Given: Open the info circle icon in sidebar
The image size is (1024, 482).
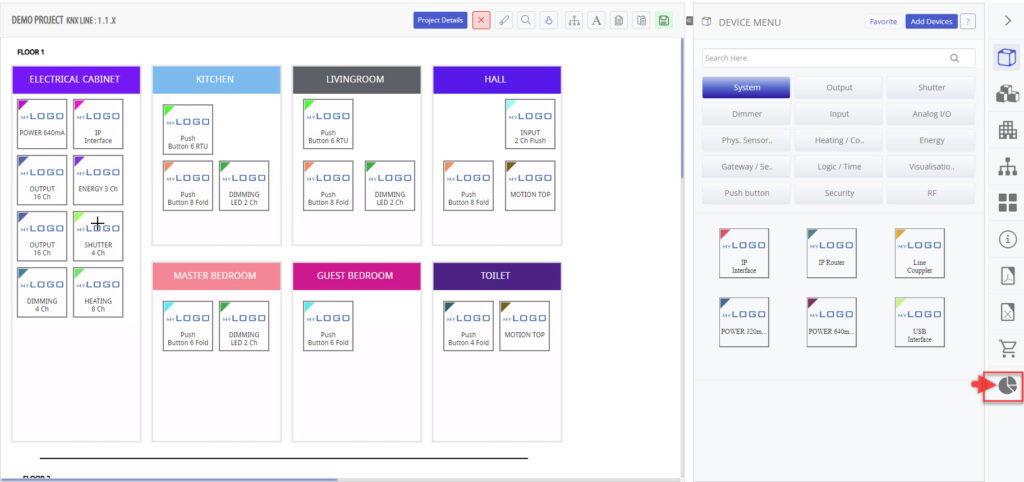Looking at the screenshot, I should 1008,240.
